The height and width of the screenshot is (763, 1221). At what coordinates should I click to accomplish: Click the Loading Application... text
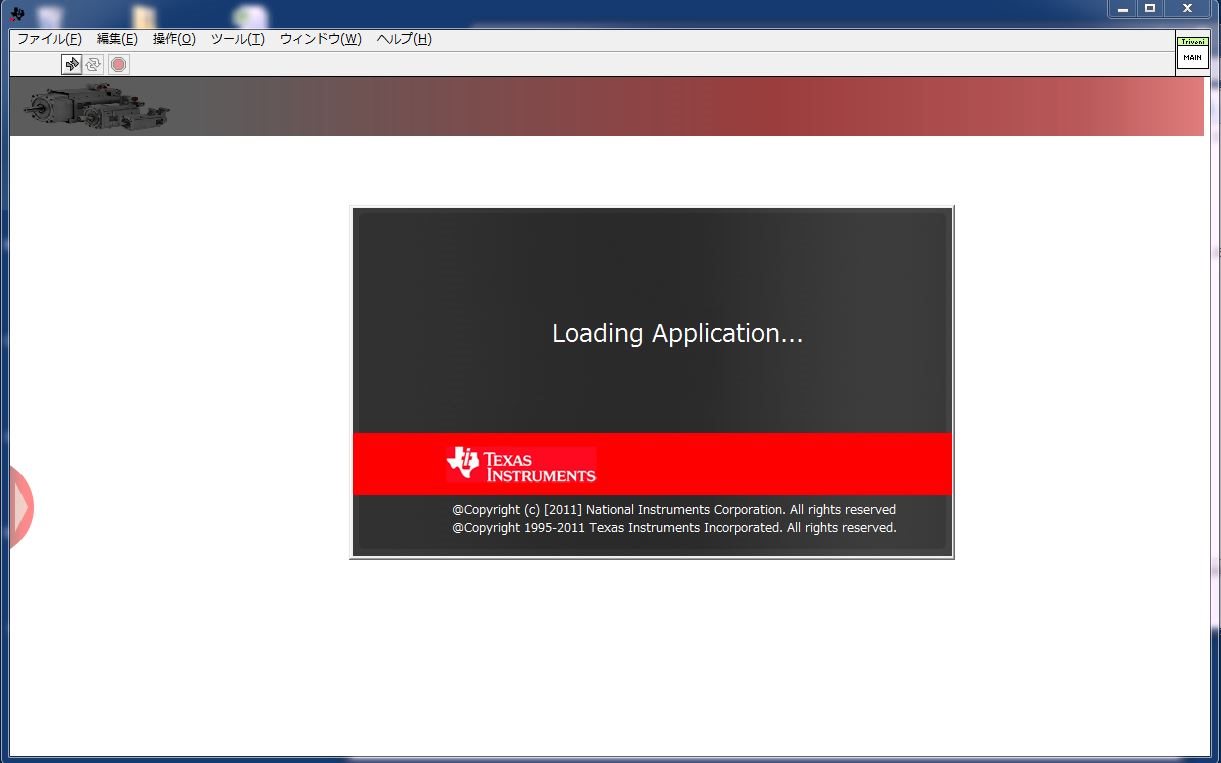click(x=678, y=333)
